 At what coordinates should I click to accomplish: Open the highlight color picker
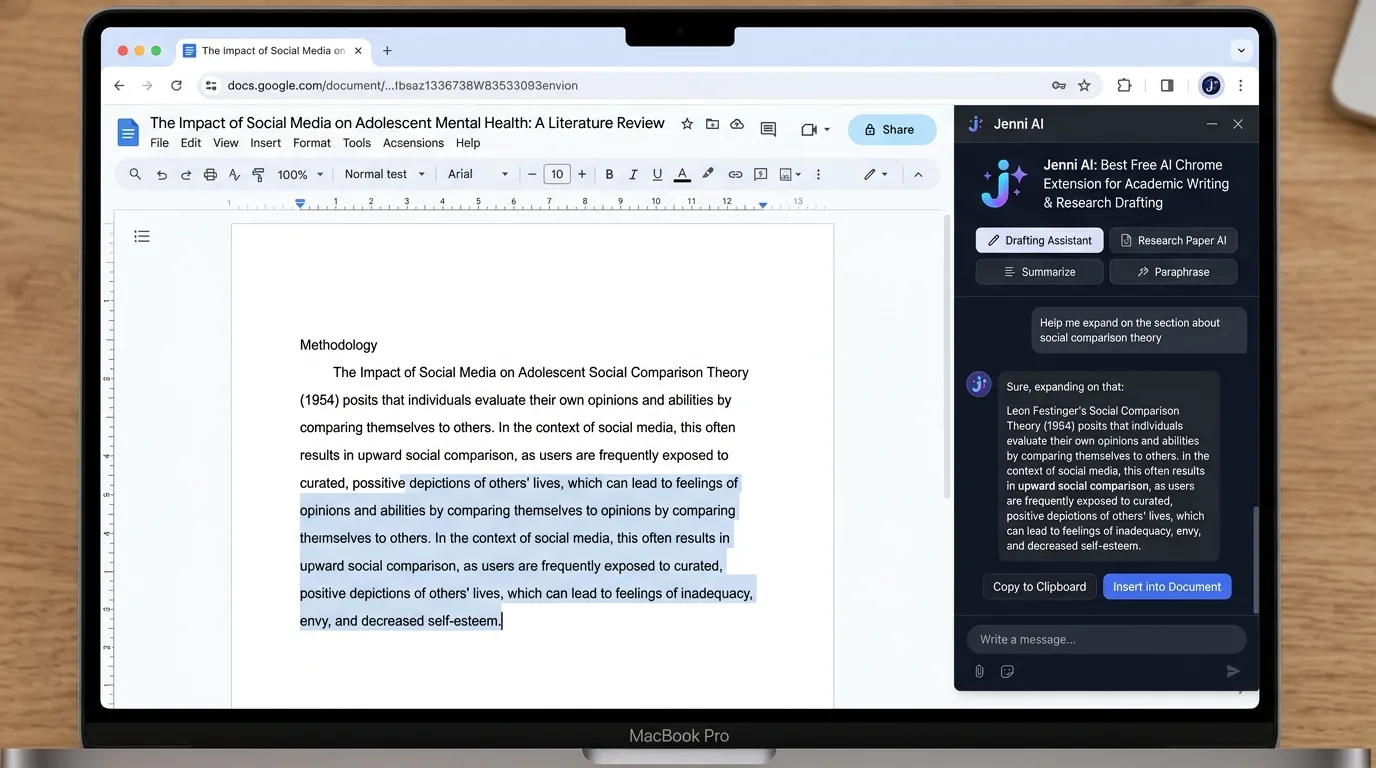click(708, 174)
